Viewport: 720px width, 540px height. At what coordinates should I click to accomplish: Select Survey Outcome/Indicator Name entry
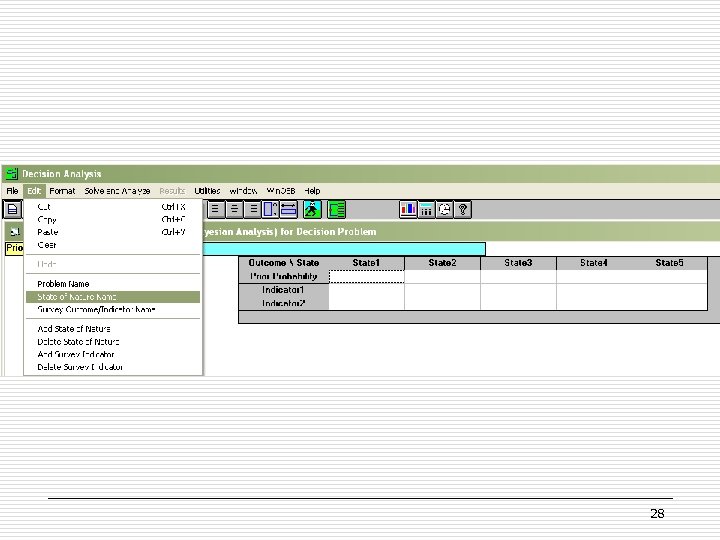pyautogui.click(x=113, y=309)
